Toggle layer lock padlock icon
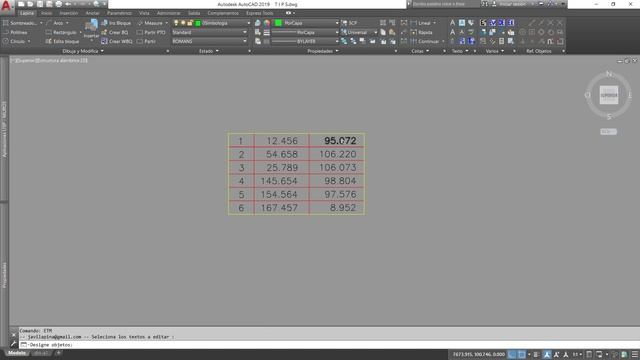The width and height of the screenshot is (640, 360). coord(190,23)
